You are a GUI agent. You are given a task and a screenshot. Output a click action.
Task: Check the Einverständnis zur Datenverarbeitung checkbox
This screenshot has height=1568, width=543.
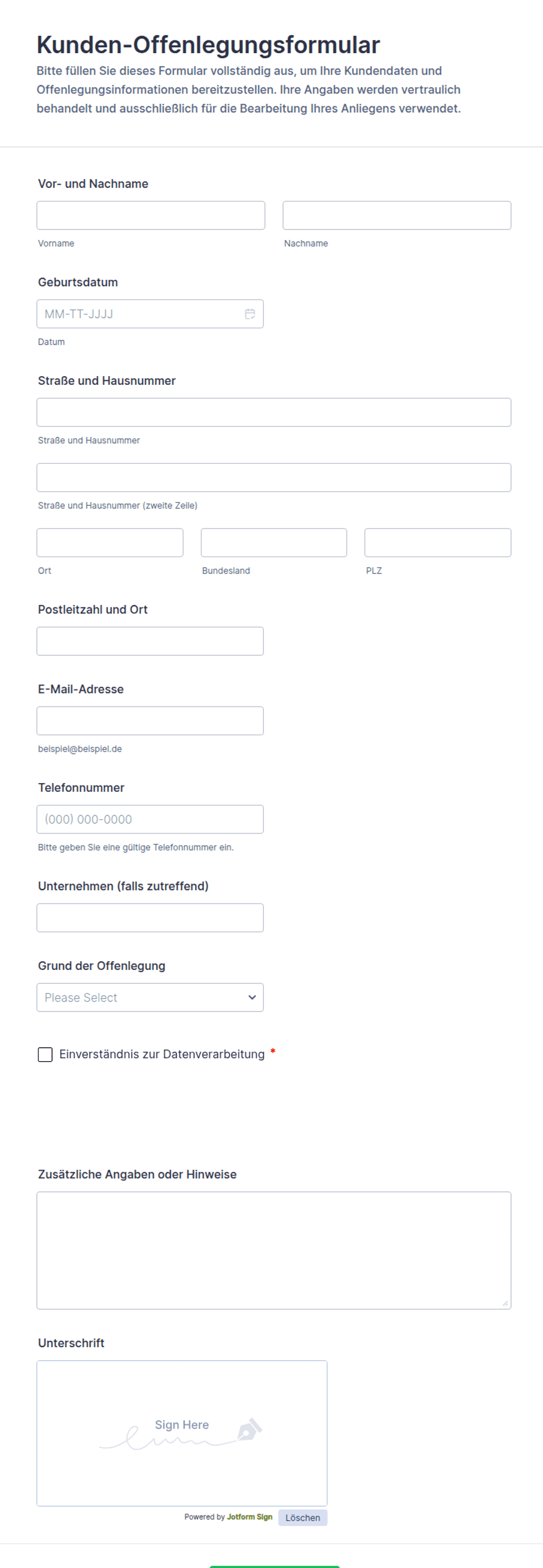pos(45,1054)
